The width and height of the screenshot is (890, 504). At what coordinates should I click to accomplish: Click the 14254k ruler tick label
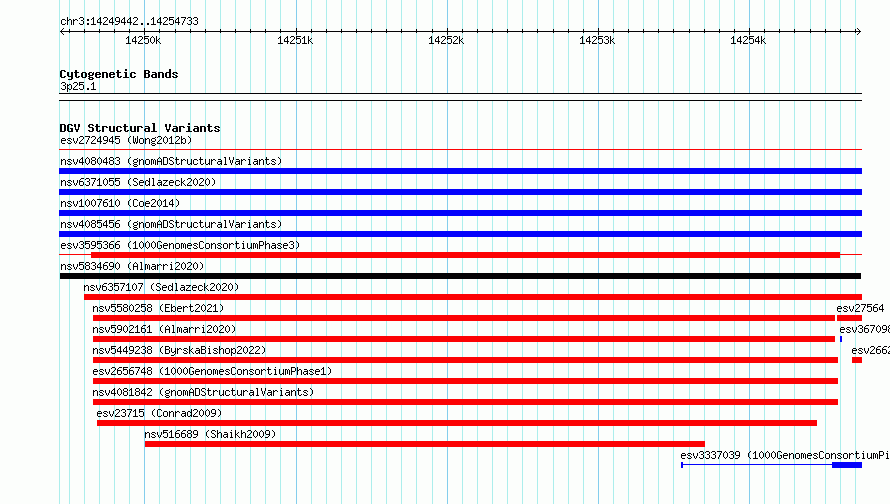click(748, 40)
